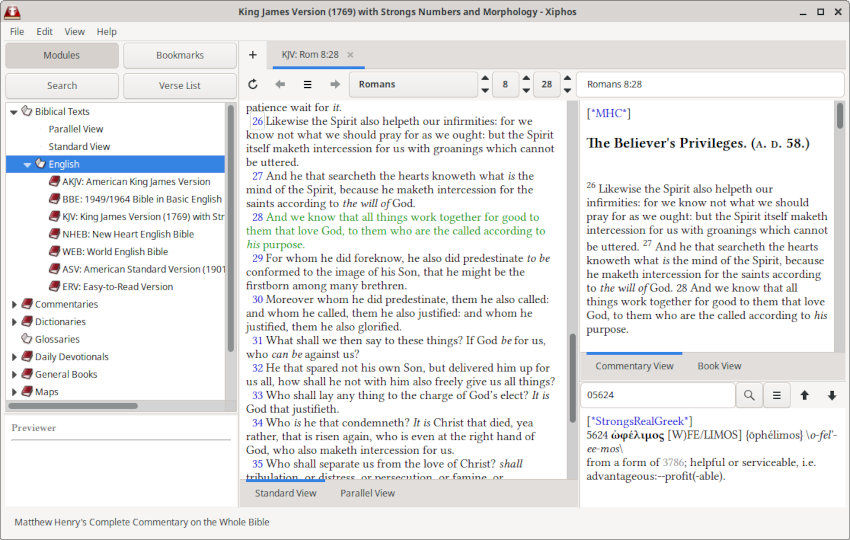Click the Dictionaries book icon
Image resolution: width=850 pixels, height=540 pixels.
tap(27, 322)
